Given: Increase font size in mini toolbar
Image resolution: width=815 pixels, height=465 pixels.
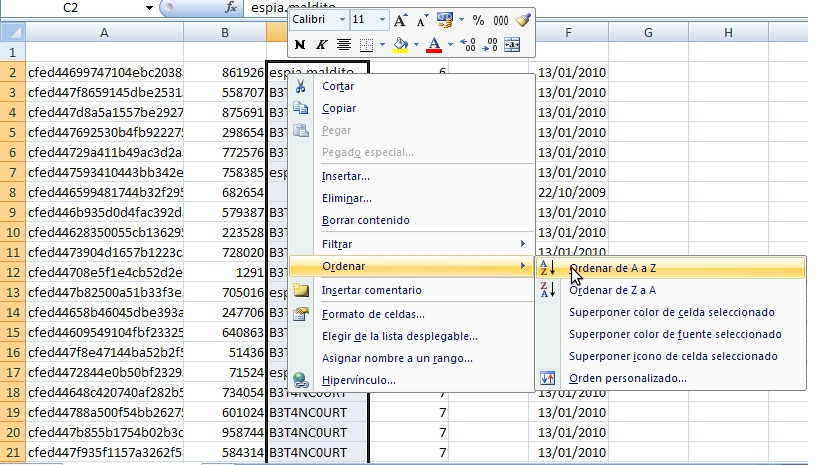Looking at the screenshot, I should click(x=400, y=20).
